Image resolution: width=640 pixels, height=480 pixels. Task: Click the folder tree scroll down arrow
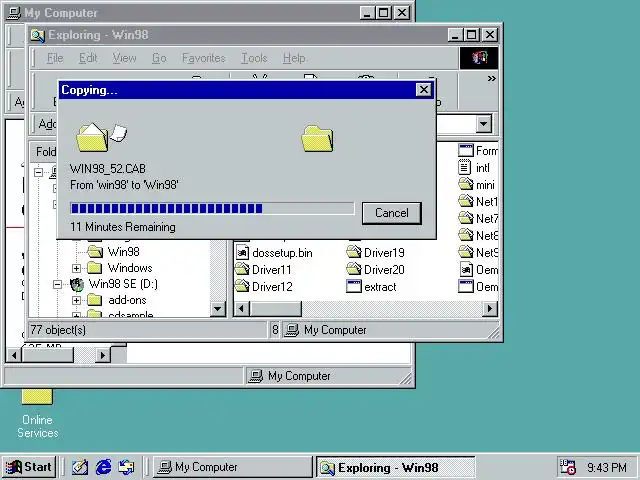click(218, 309)
